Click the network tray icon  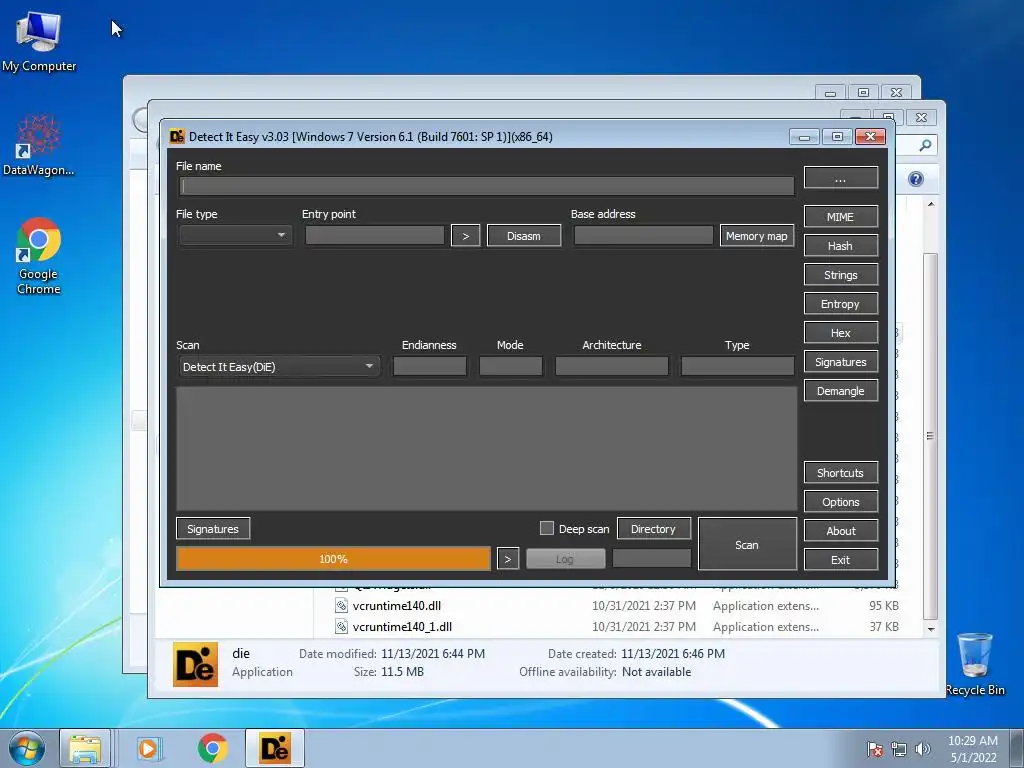click(x=899, y=749)
